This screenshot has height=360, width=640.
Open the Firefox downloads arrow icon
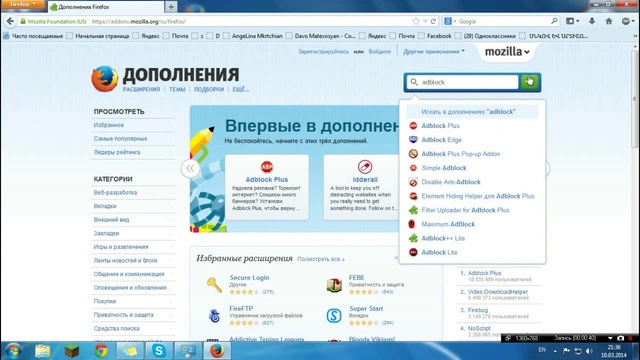[x=592, y=21]
